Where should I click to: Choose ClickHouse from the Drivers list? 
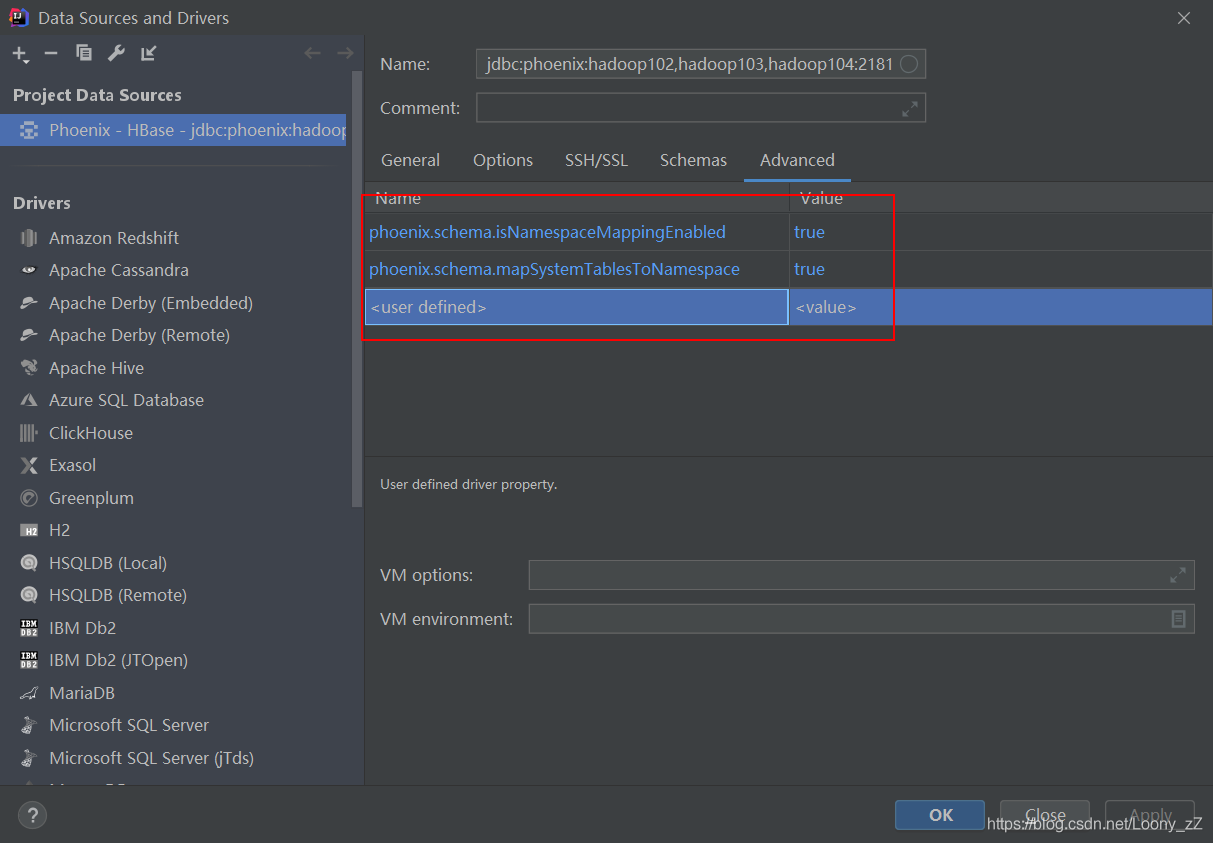pos(90,433)
